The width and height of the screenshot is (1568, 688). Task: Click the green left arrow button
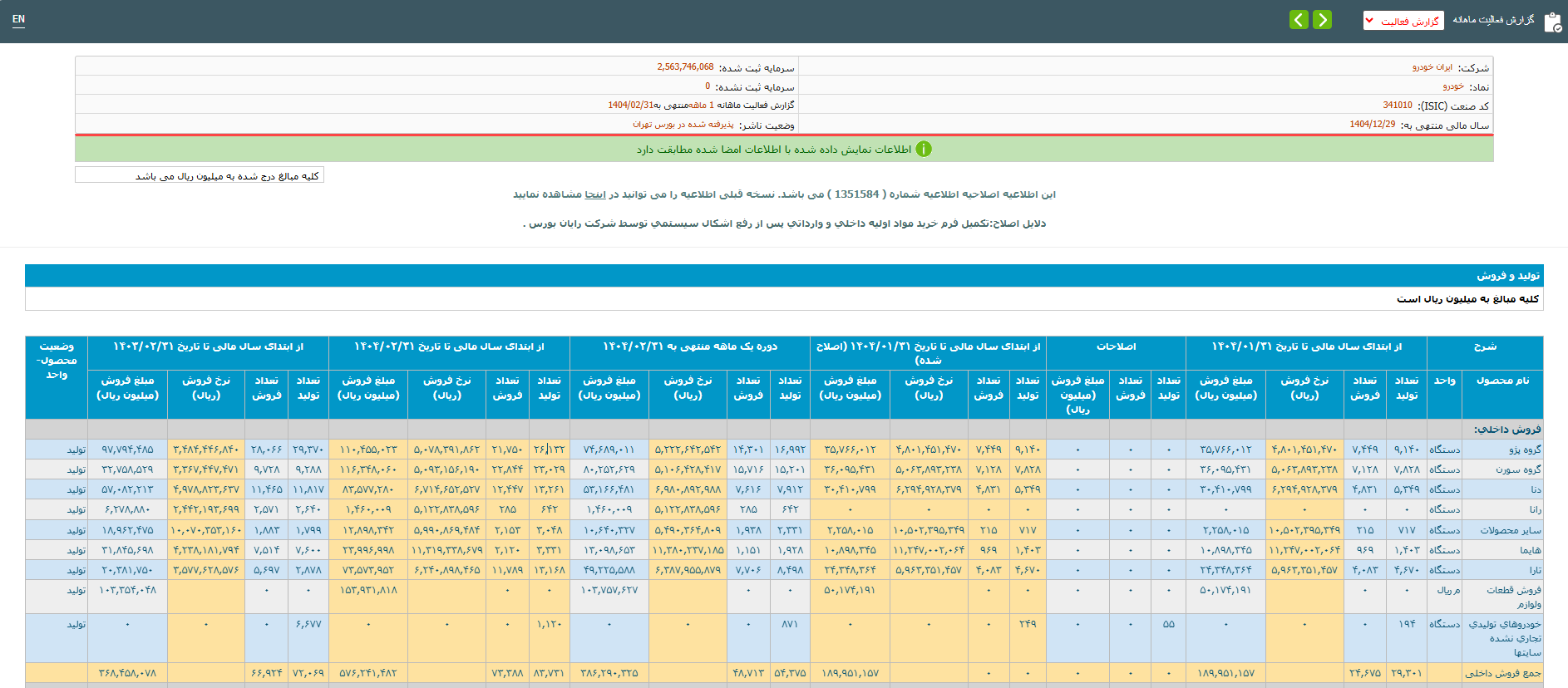click(1299, 20)
